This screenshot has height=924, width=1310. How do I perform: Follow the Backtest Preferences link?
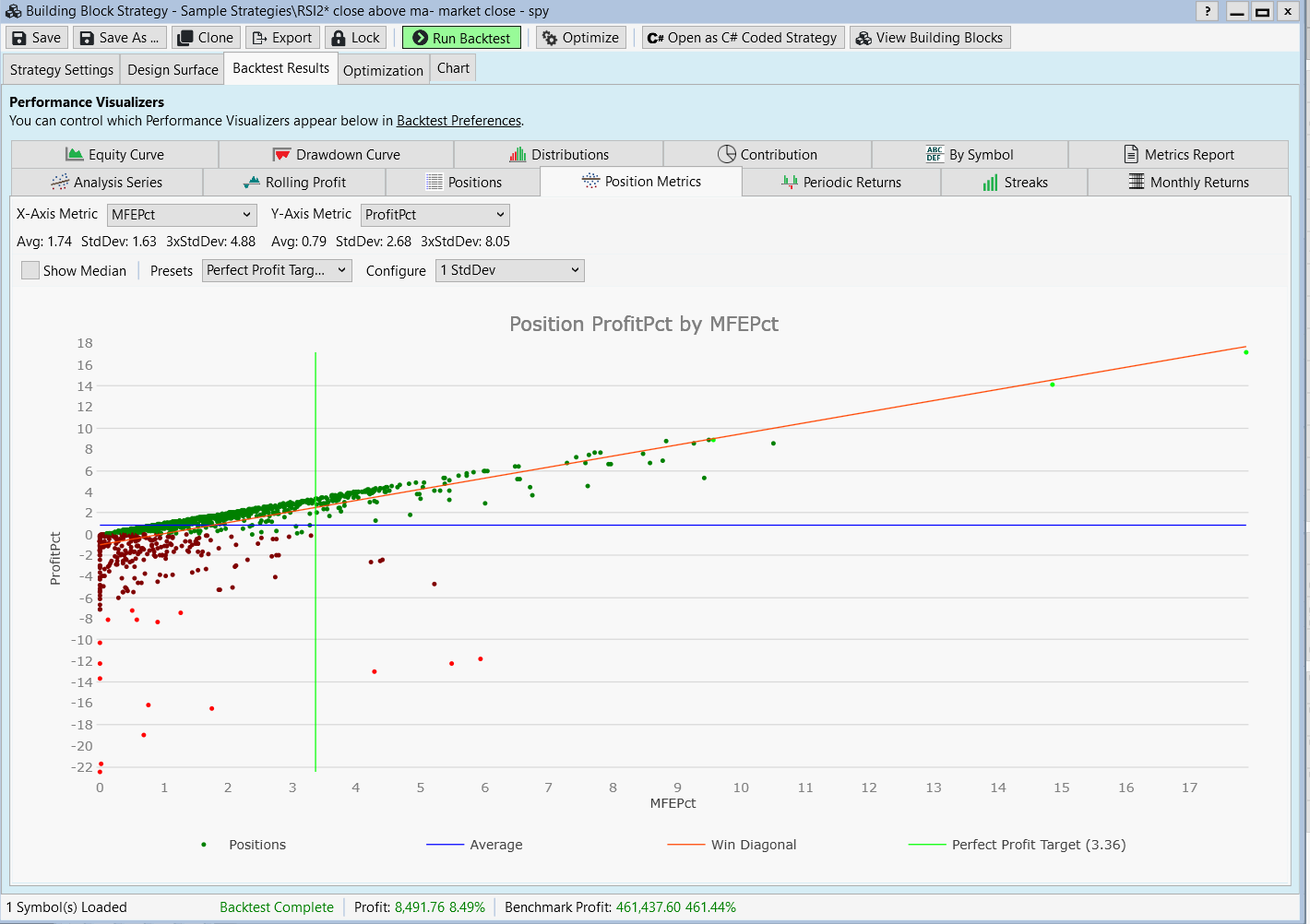458,121
